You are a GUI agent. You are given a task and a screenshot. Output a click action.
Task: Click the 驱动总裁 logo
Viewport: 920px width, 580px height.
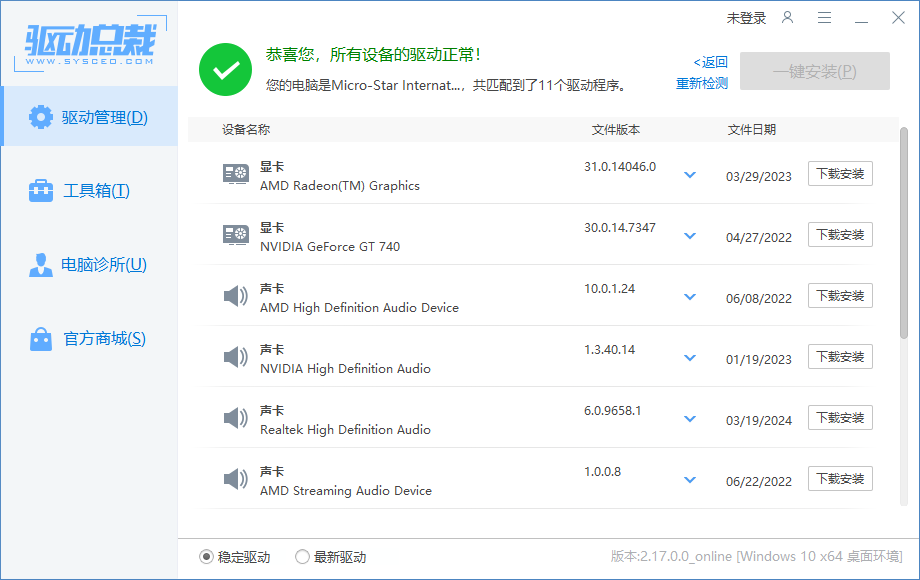coord(90,43)
